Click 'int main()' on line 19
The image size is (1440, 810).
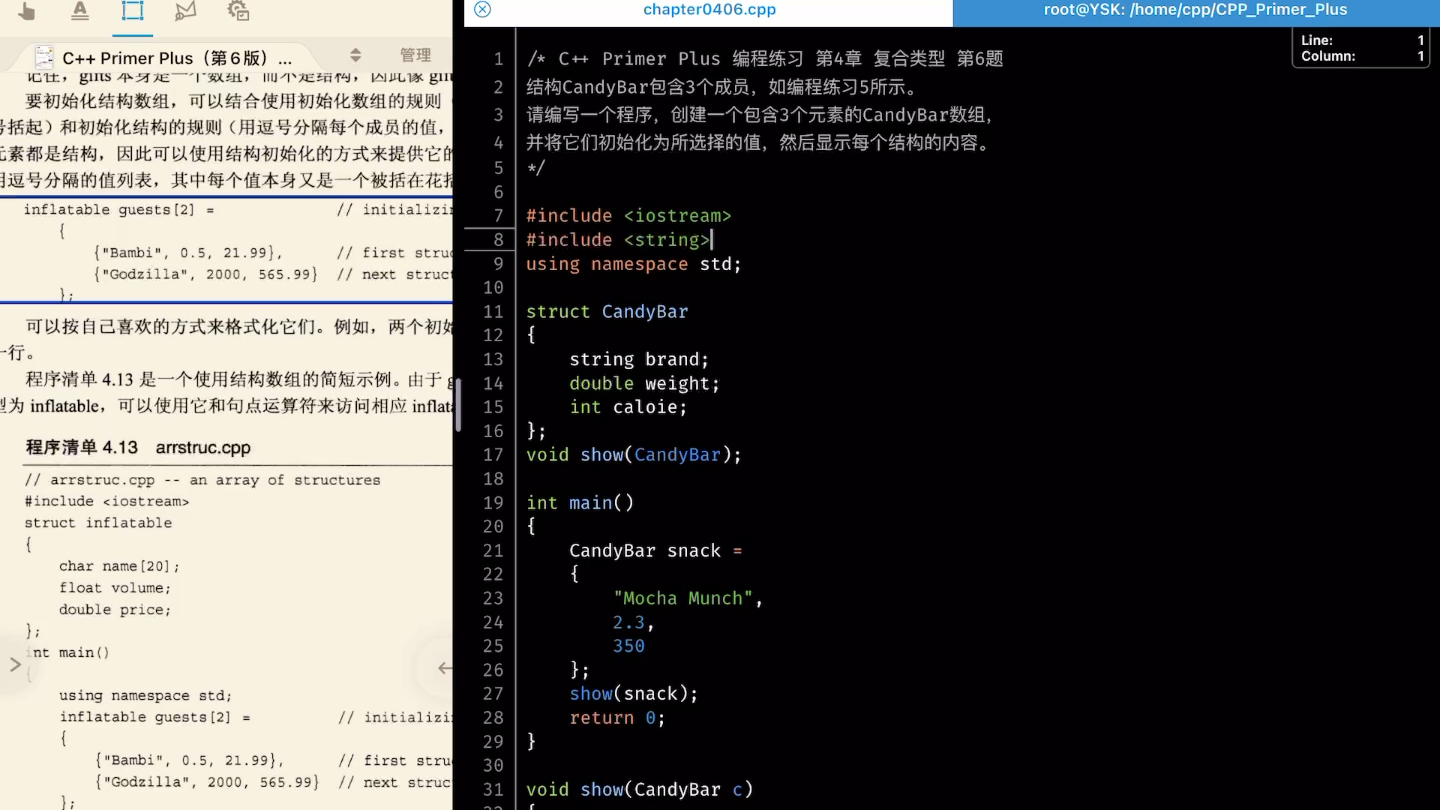[x=580, y=503]
